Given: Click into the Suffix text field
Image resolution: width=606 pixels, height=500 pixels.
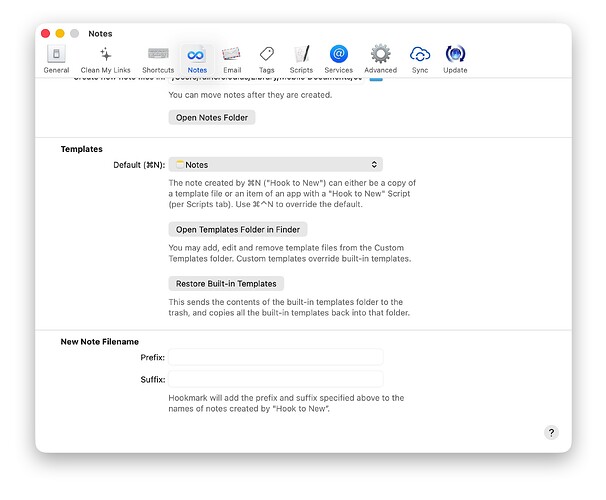Looking at the screenshot, I should point(275,379).
